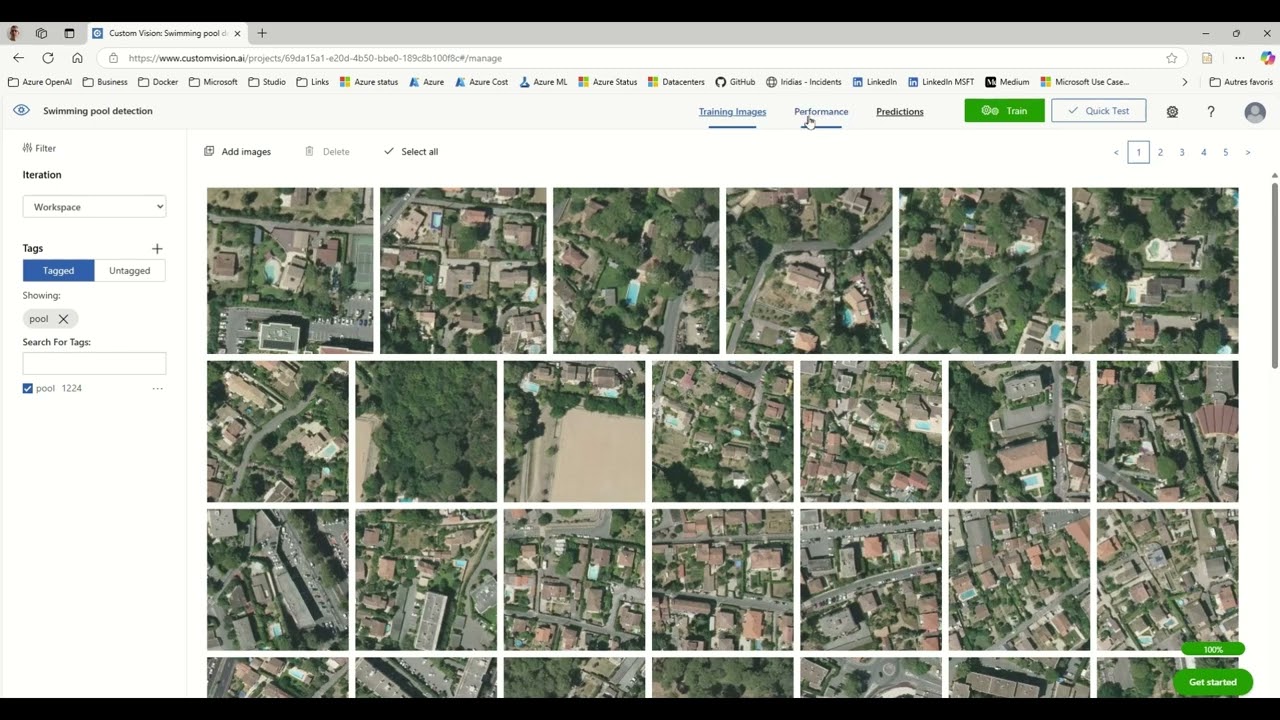Screen dimensions: 1280x720
Task: Expand the bookmarks overflow chevron
Action: pos(1185,82)
